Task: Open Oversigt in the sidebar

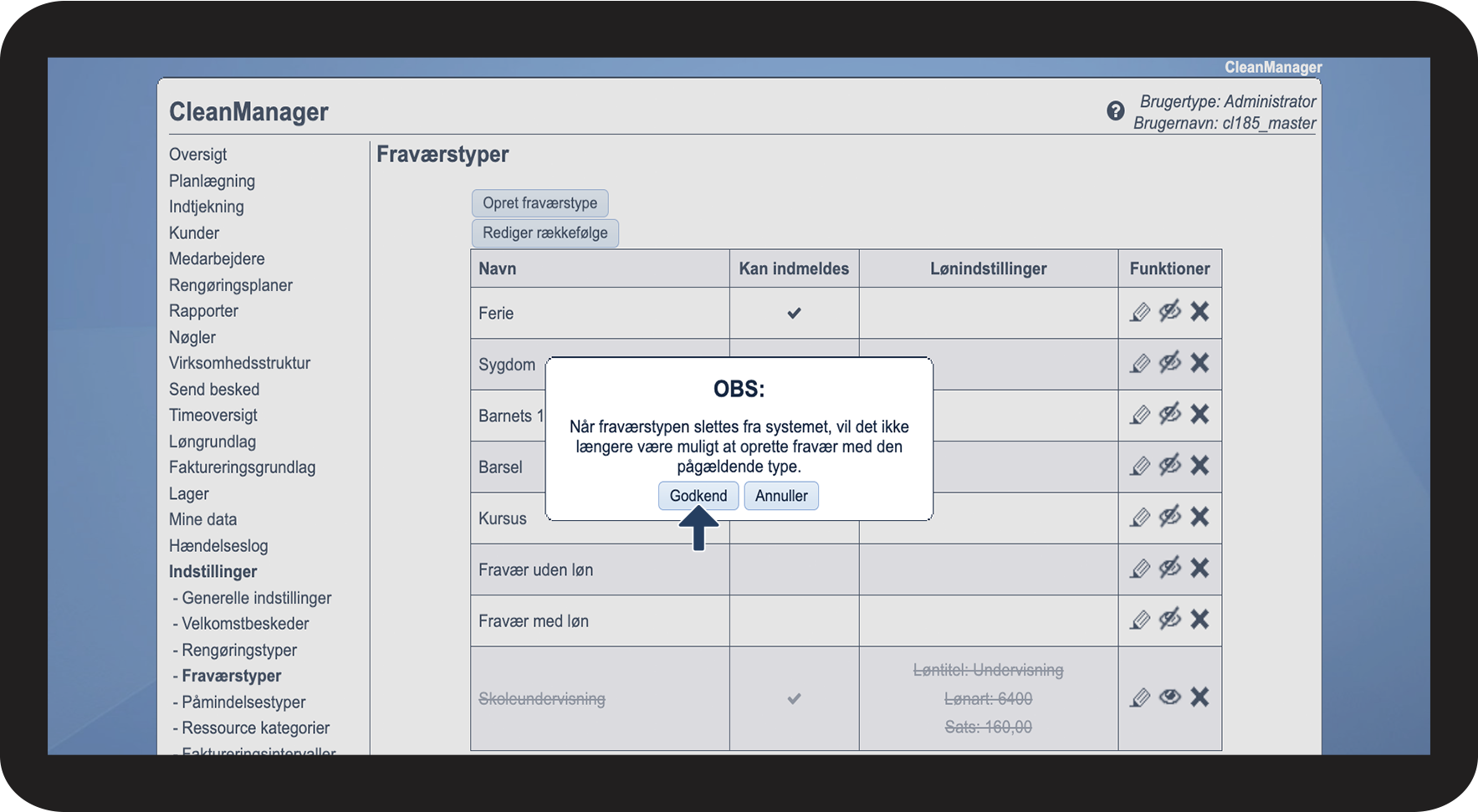Action: tap(197, 155)
